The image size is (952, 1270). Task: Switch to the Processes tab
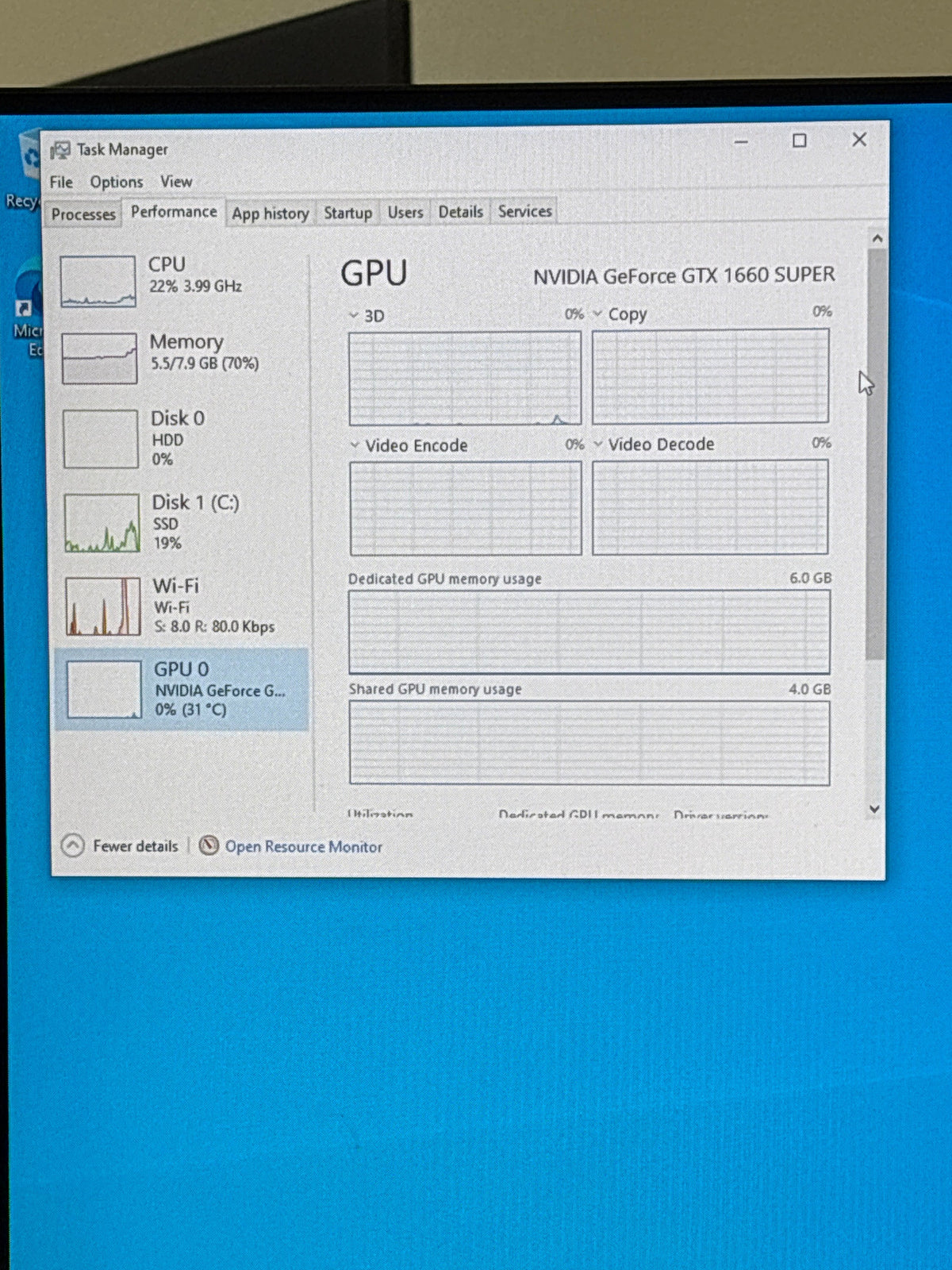[x=83, y=214]
